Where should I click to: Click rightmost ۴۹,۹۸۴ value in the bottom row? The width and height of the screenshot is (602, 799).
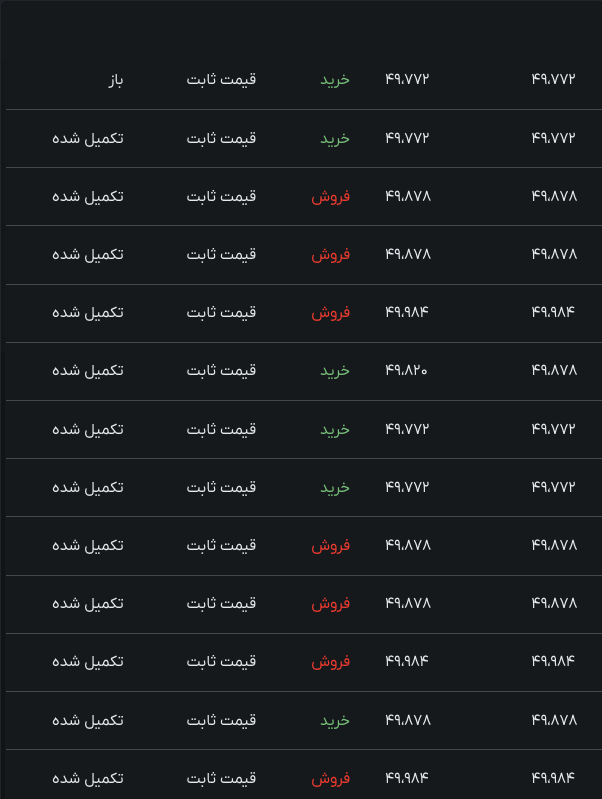(x=553, y=778)
